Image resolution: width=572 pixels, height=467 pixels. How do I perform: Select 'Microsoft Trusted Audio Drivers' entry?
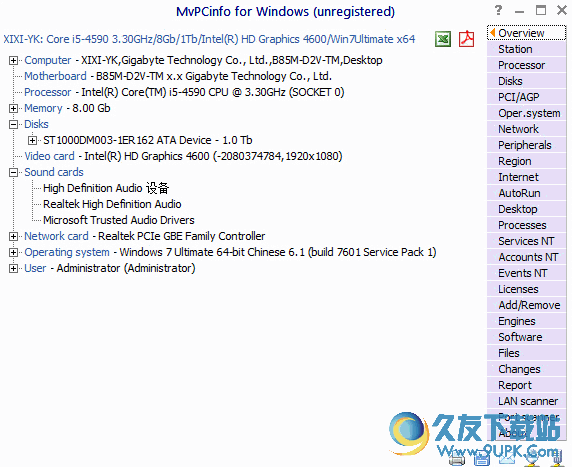click(x=119, y=220)
